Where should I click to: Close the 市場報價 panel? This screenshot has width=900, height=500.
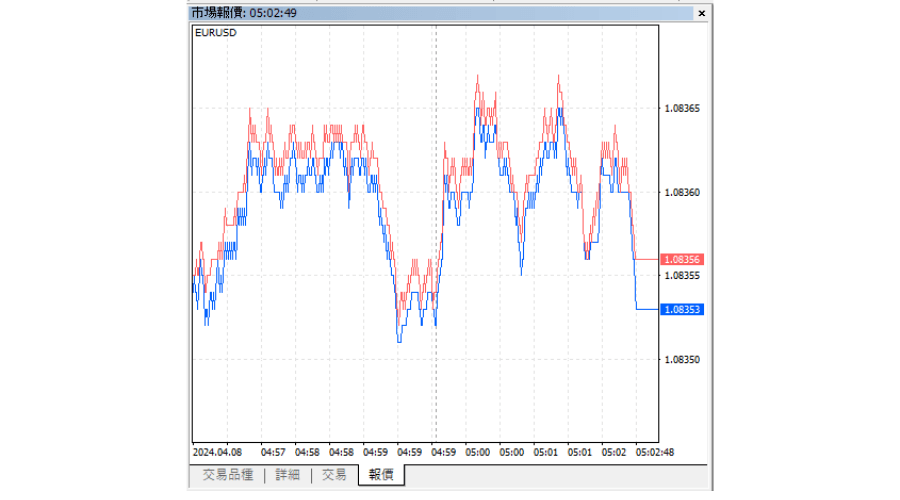[701, 13]
